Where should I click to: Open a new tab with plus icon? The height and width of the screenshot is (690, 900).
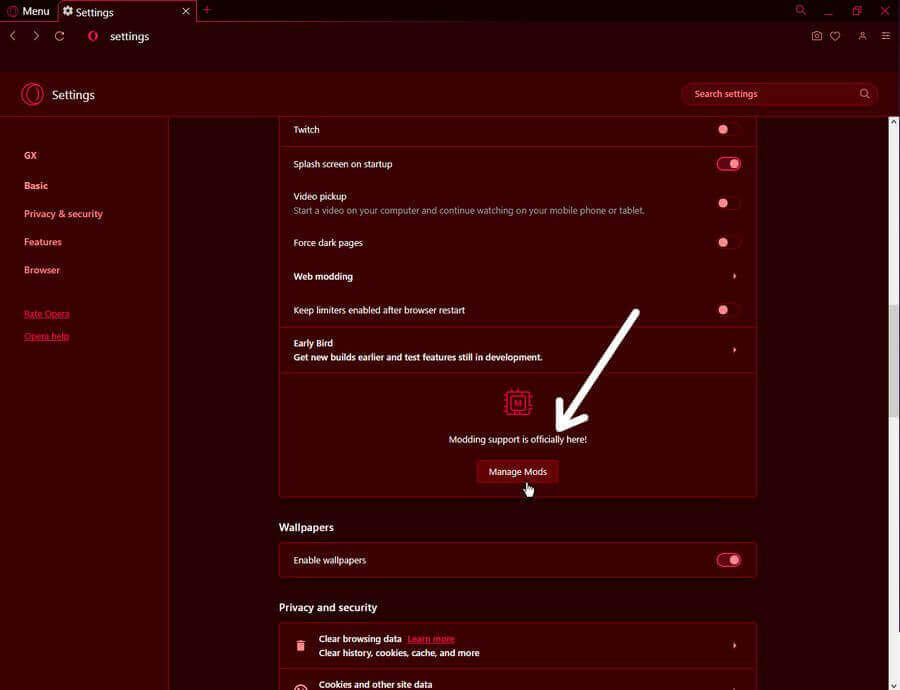tap(207, 10)
